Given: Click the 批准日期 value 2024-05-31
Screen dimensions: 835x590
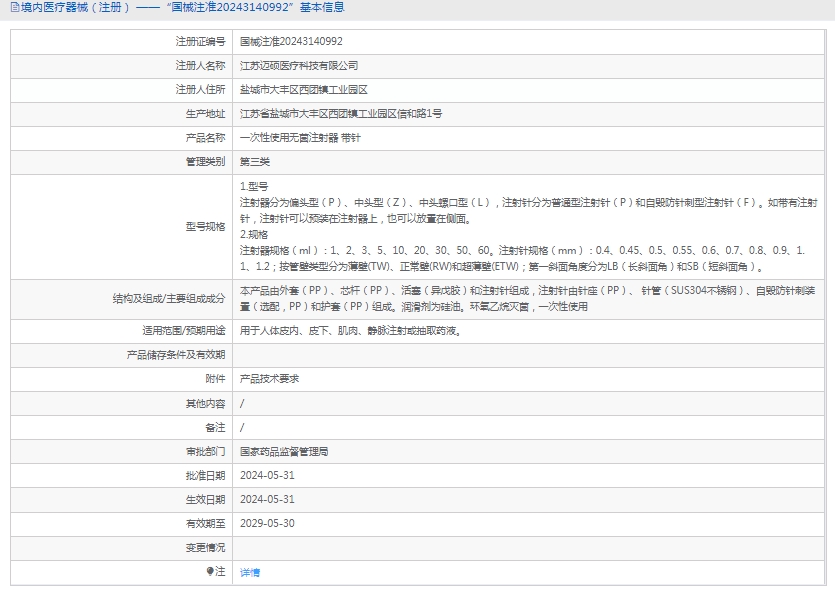Looking at the screenshot, I should [267, 476].
